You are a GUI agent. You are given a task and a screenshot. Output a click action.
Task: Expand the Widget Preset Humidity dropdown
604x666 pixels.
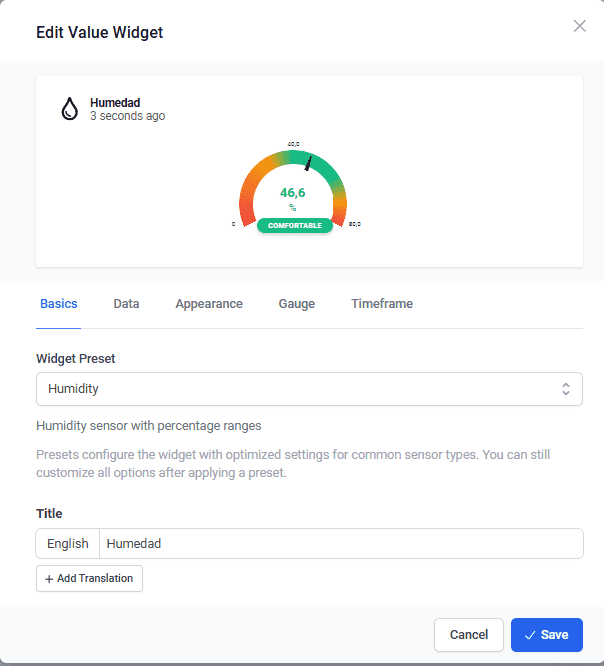(300, 389)
